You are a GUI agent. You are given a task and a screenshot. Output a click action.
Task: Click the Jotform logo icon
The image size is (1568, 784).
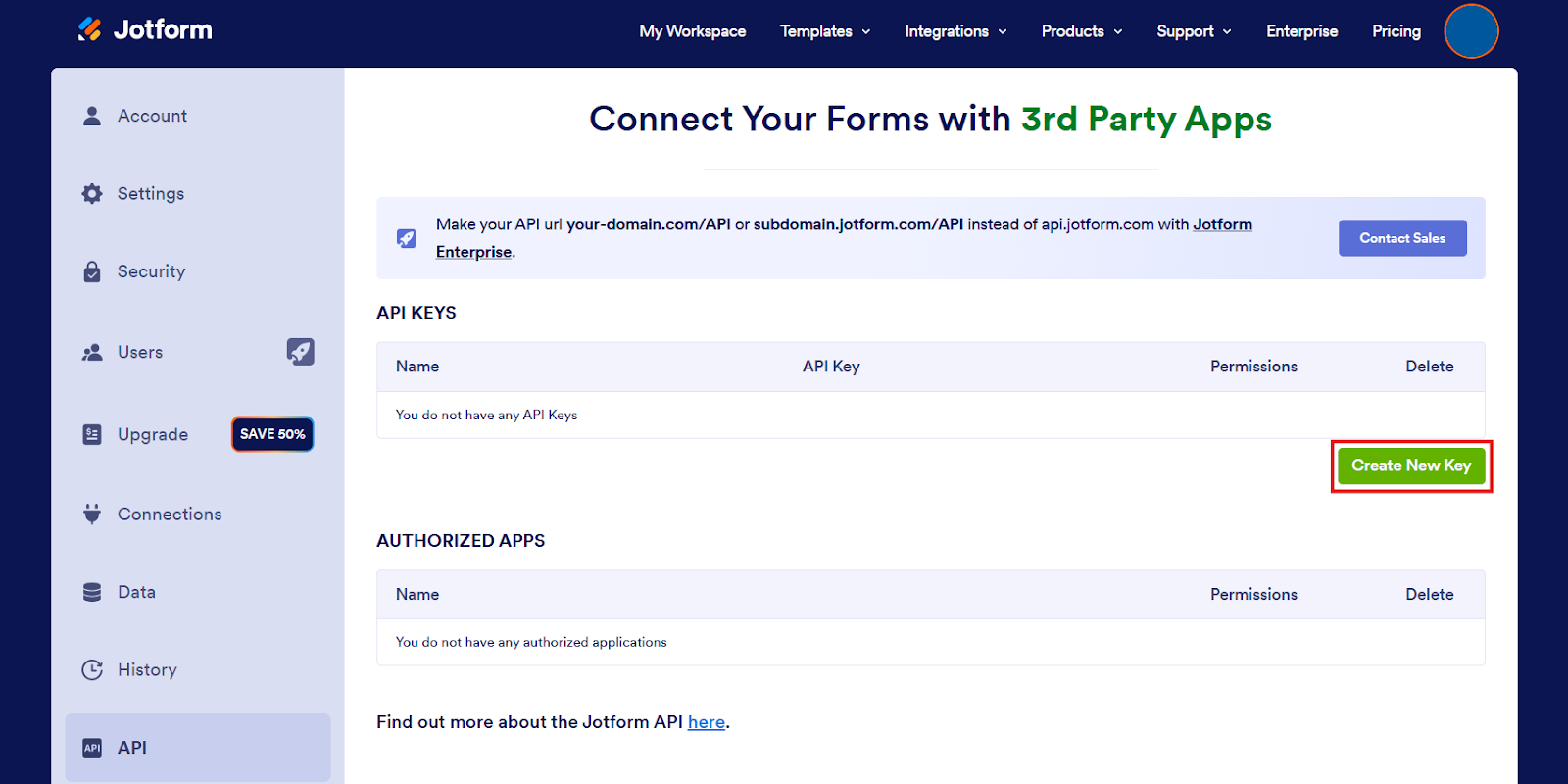coord(89,29)
